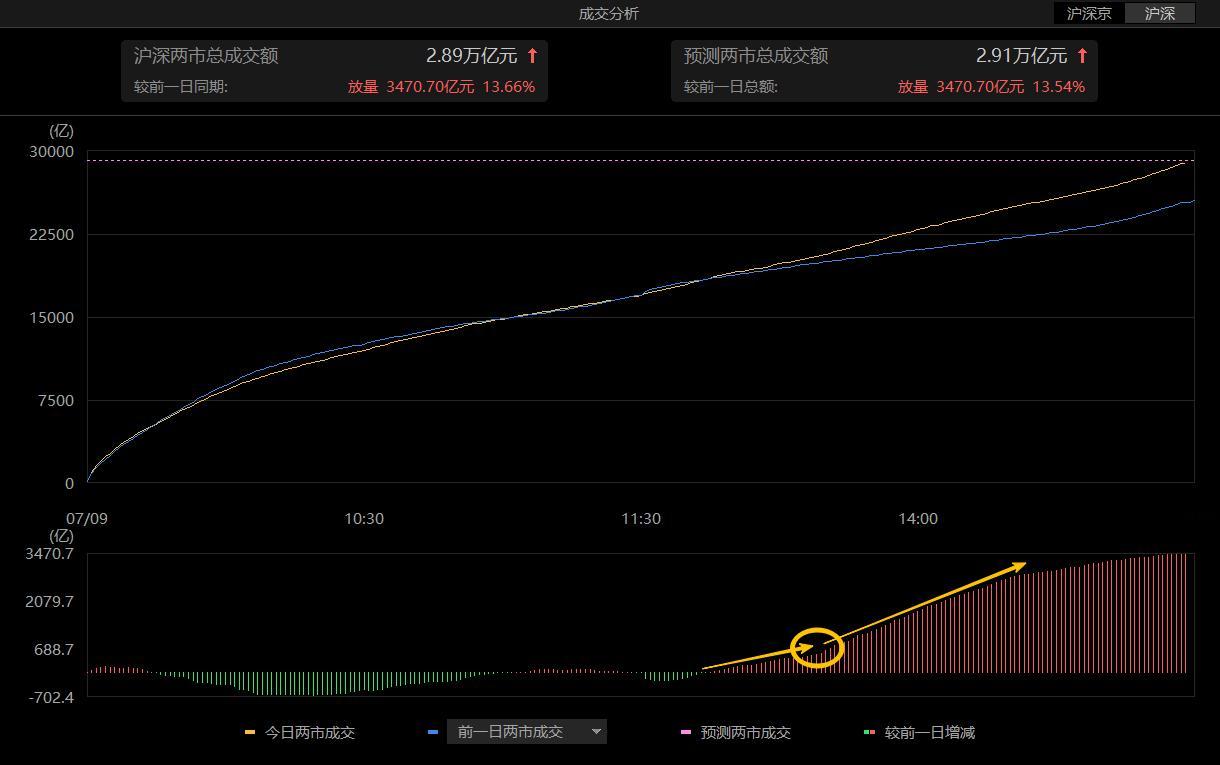The height and width of the screenshot is (765, 1220).
Task: Click the 22500 y-axis label
Action: [52, 235]
